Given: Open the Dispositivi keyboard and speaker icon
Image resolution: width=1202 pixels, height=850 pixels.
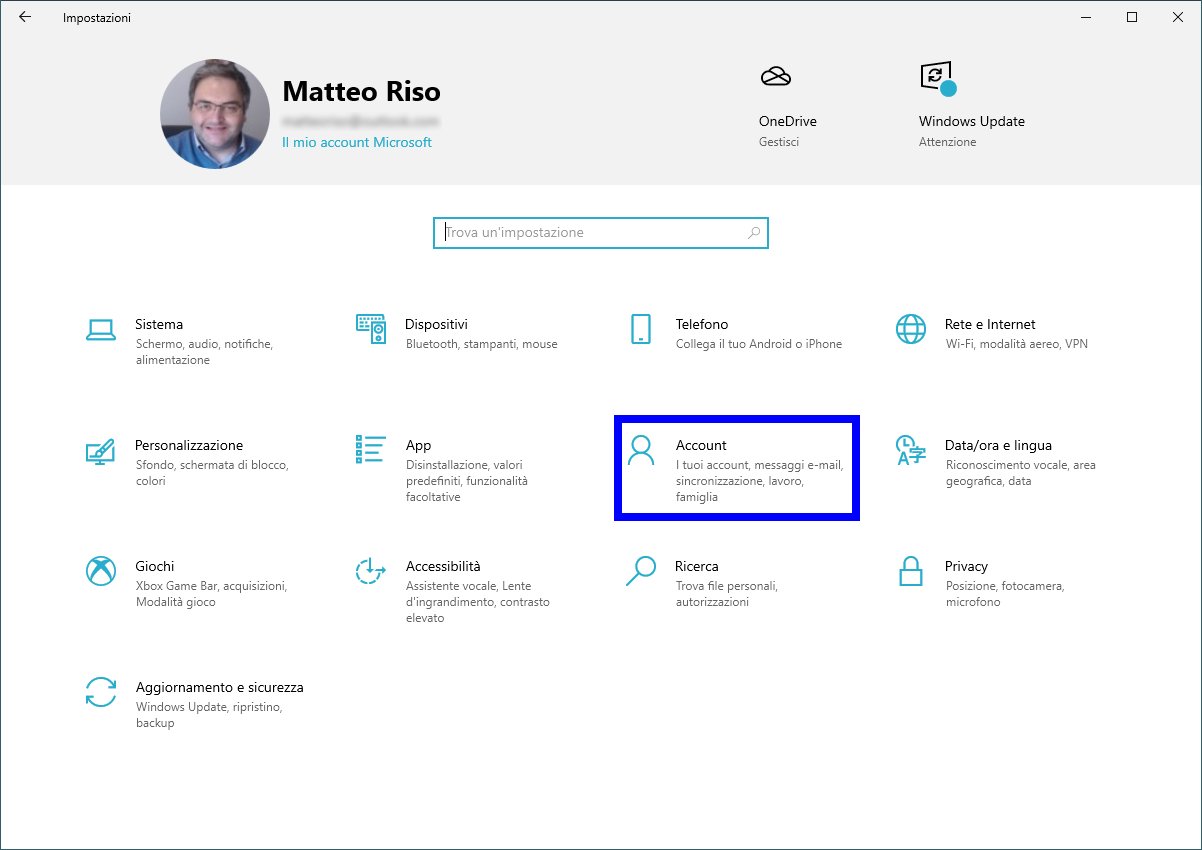Looking at the screenshot, I should pyautogui.click(x=371, y=329).
